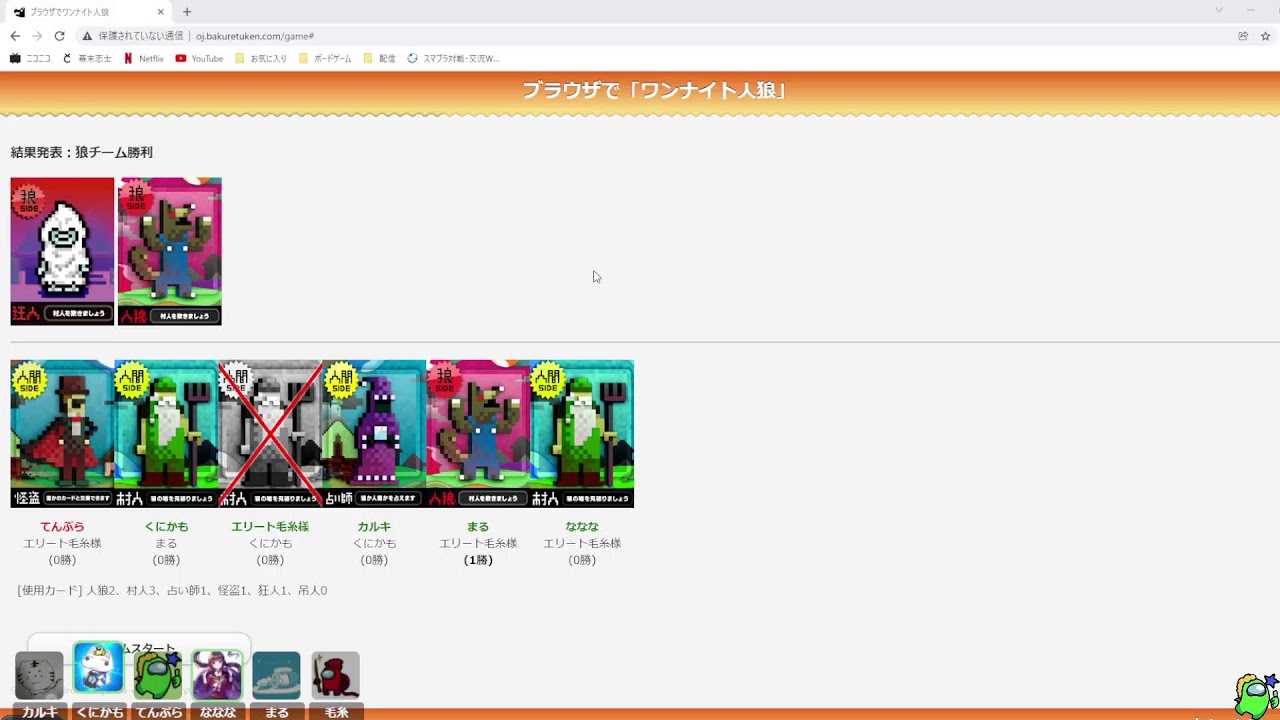
Task: Click the green player name カルキ under card
Action: [x=374, y=527]
